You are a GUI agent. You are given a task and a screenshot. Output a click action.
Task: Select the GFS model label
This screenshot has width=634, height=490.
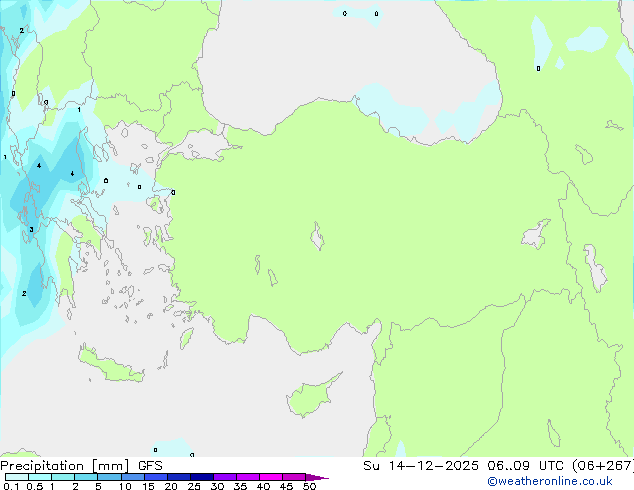(x=150, y=465)
